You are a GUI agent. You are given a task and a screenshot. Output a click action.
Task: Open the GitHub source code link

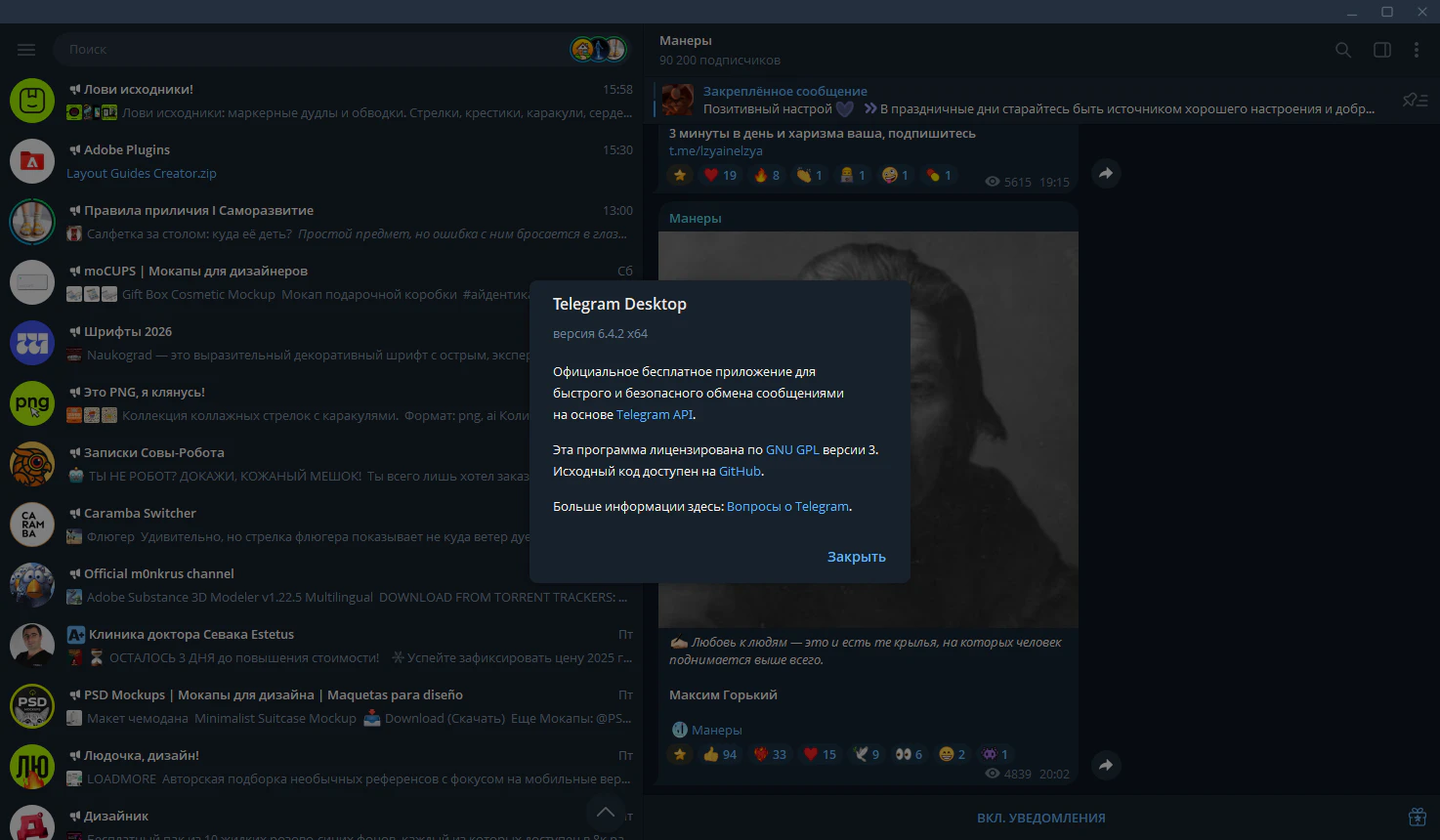740,471
